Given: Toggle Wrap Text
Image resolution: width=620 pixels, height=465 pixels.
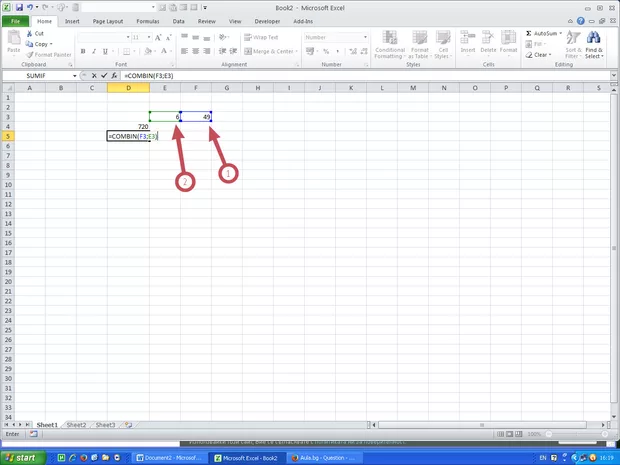Looking at the screenshot, I should coord(261,37).
